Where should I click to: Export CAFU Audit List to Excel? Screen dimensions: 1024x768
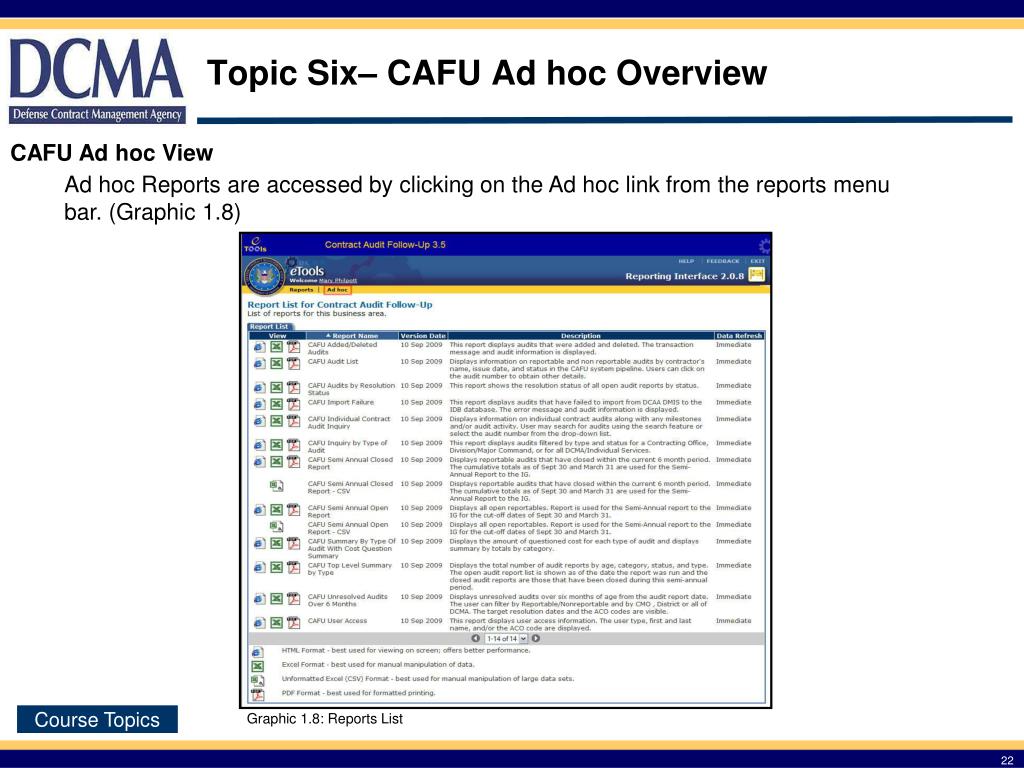(276, 364)
